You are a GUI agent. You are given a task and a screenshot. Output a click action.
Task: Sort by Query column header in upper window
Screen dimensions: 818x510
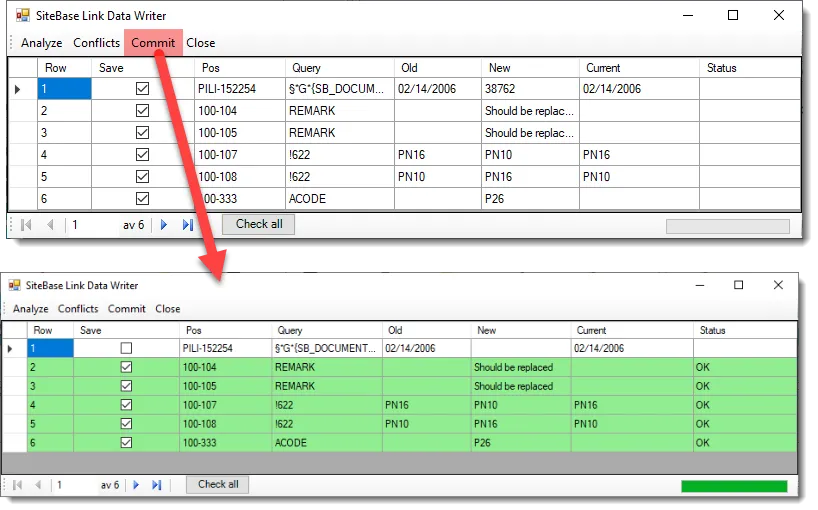340,68
